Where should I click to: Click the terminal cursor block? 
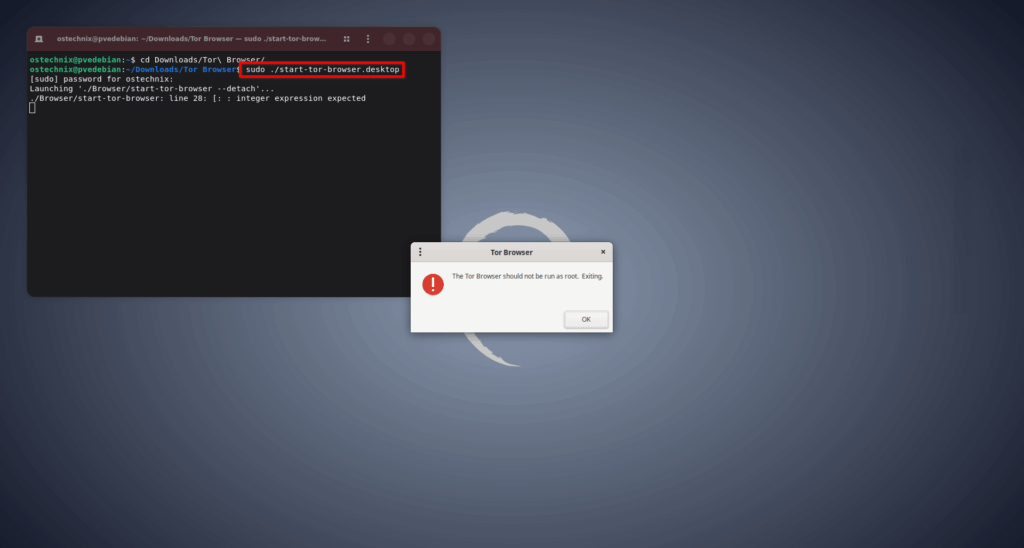coord(32,108)
